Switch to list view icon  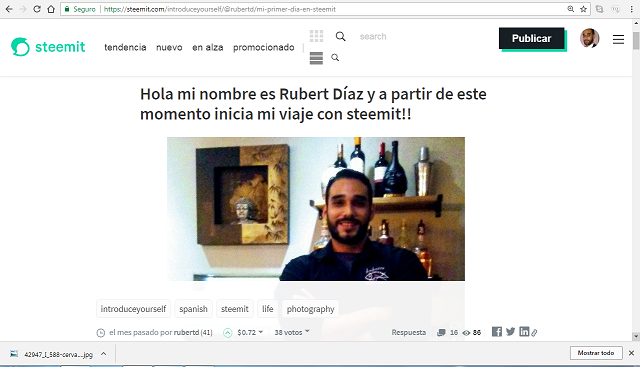tap(316, 58)
